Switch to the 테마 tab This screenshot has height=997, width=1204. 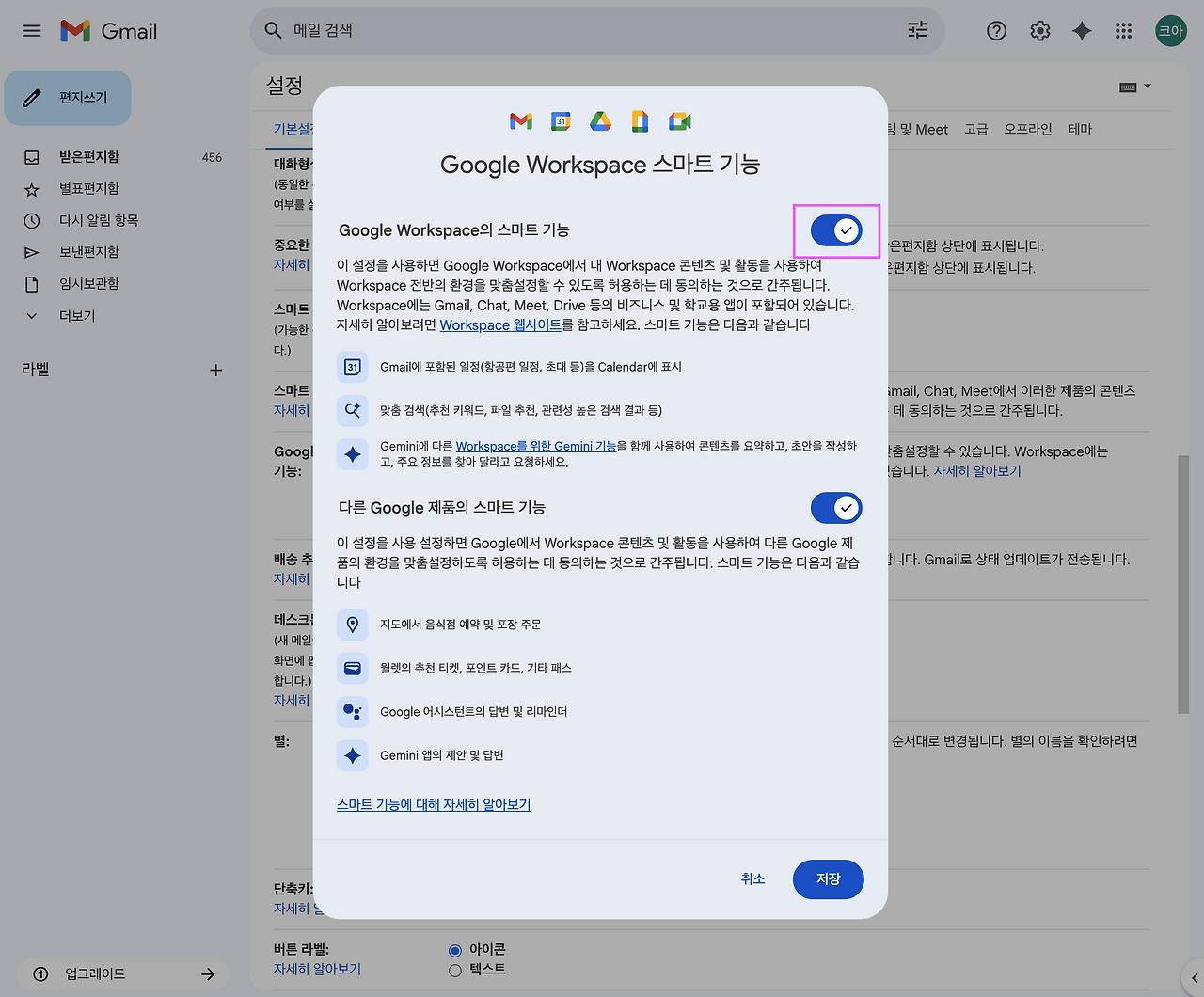(1080, 129)
